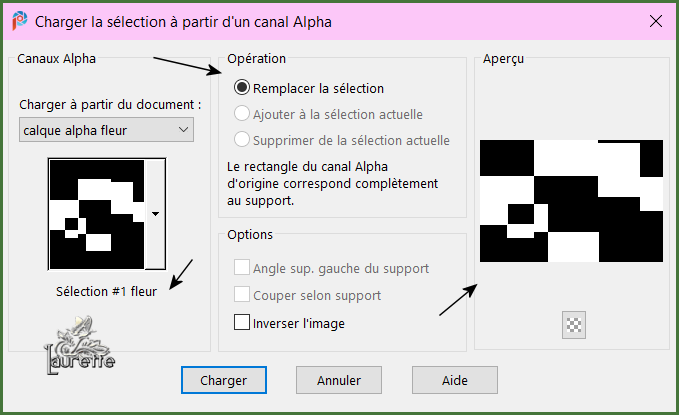Open help with the Aide button
The width and height of the screenshot is (679, 415).
pos(454,380)
